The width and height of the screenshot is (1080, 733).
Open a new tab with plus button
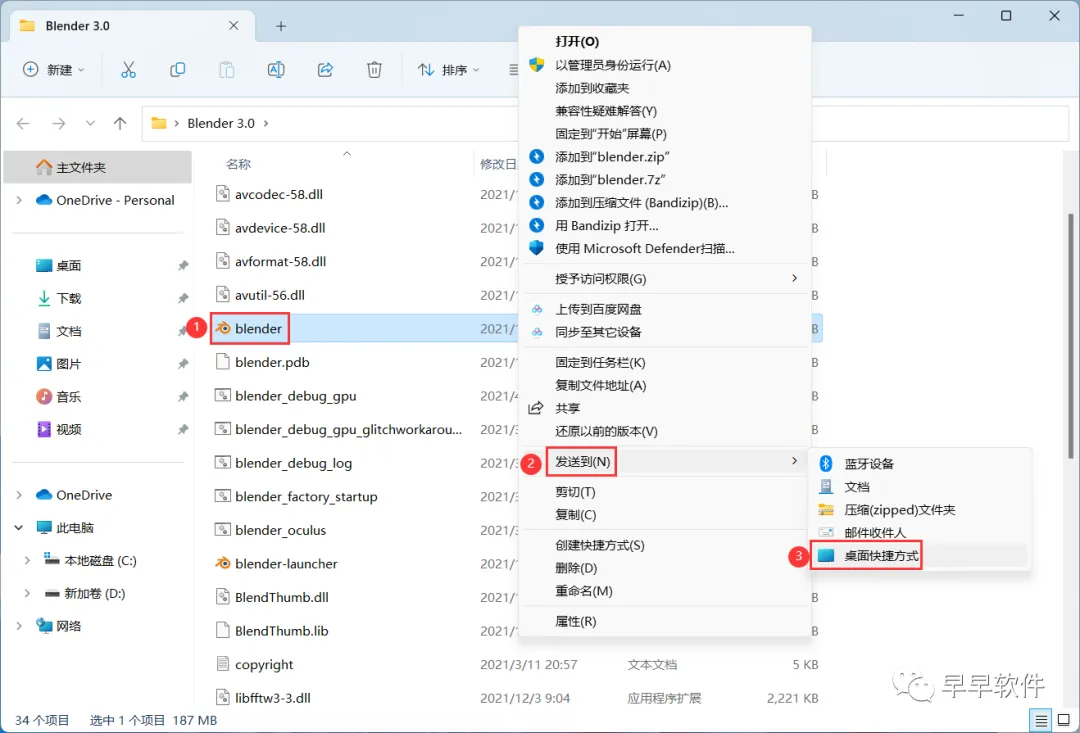coord(280,26)
